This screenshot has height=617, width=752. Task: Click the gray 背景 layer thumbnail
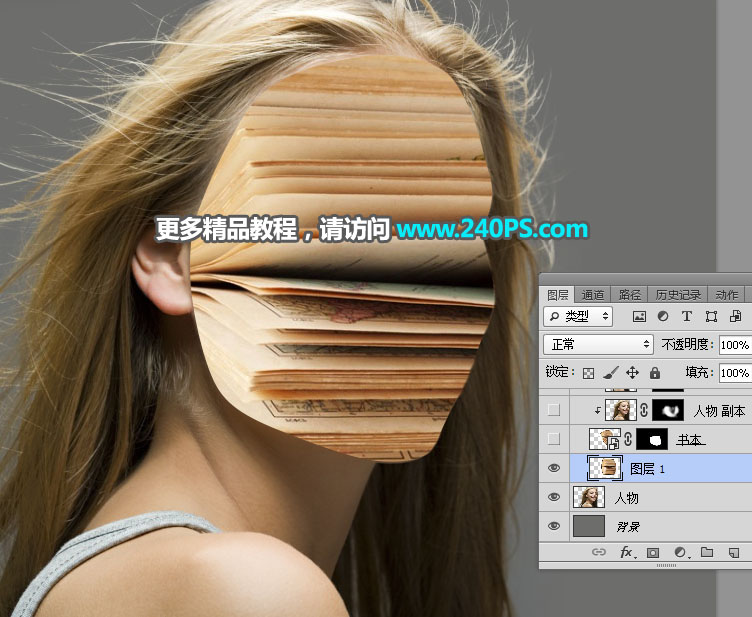pos(589,526)
